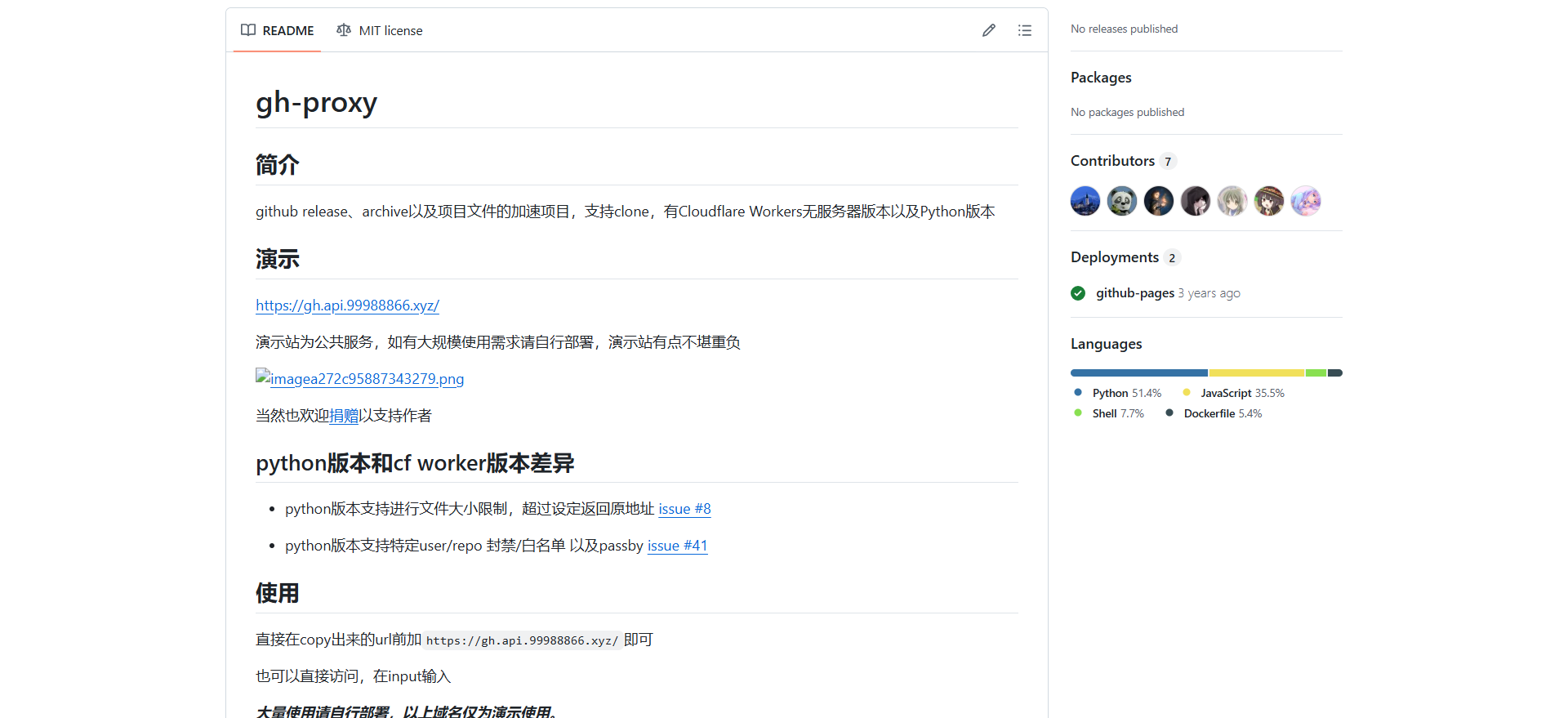The width and height of the screenshot is (1568, 718).
Task: Open the README outline list icon
Action: (1024, 30)
